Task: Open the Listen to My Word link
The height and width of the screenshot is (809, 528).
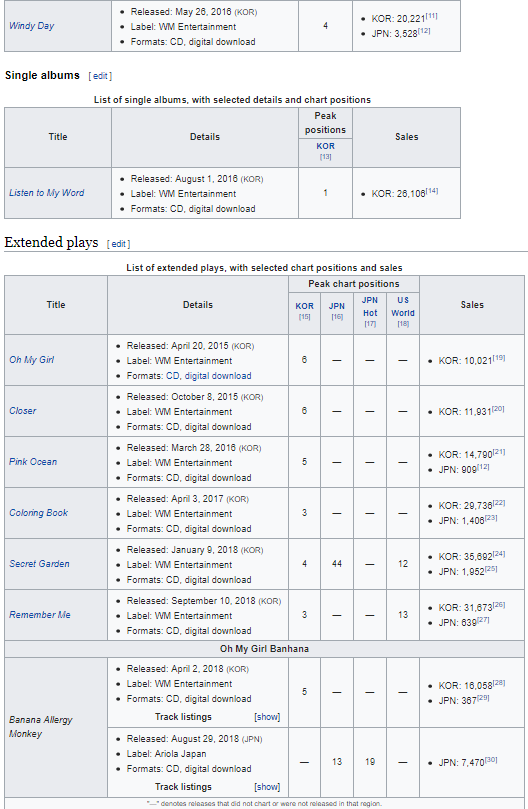Action: tap(46, 193)
